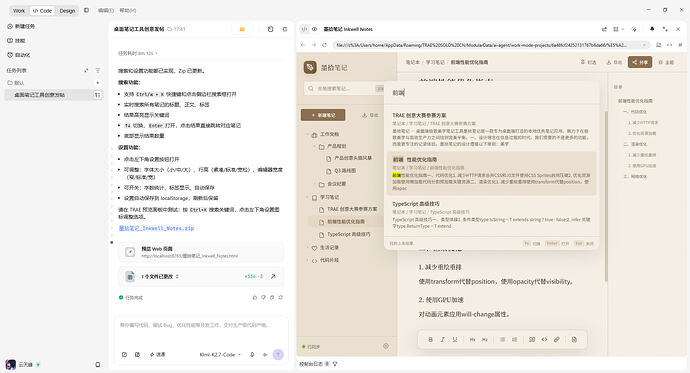690x373 pixels.
Task: Activate microphone voice input in chat
Action: tap(252, 355)
